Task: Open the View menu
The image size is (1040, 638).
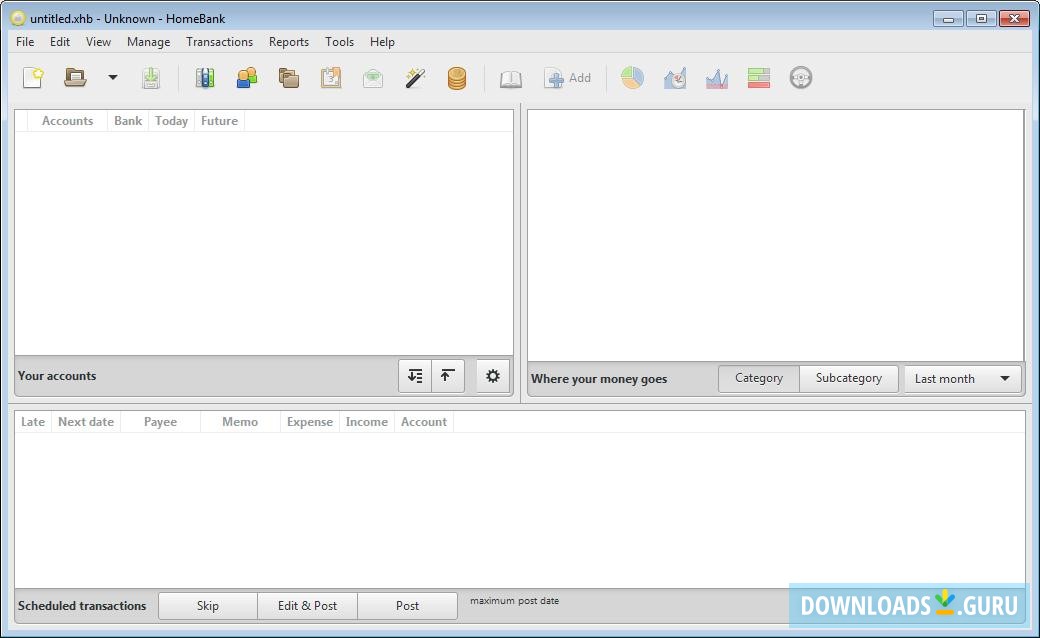Action: (x=98, y=42)
